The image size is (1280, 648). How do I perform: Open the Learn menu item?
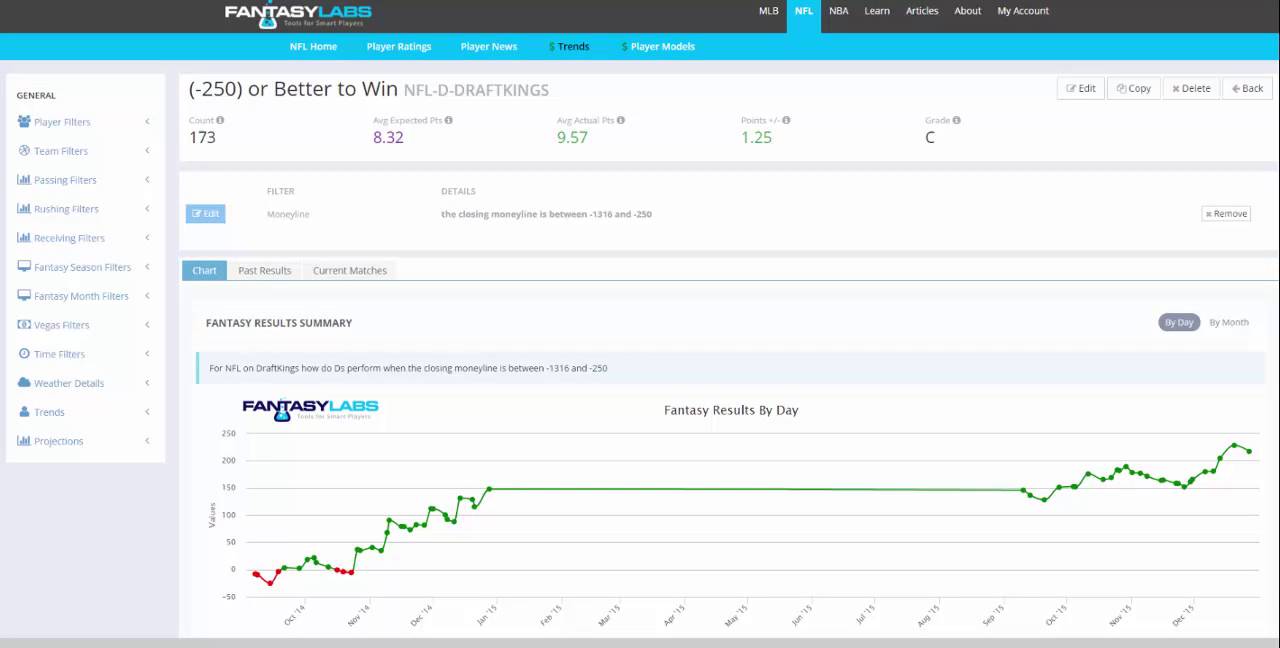coord(877,11)
